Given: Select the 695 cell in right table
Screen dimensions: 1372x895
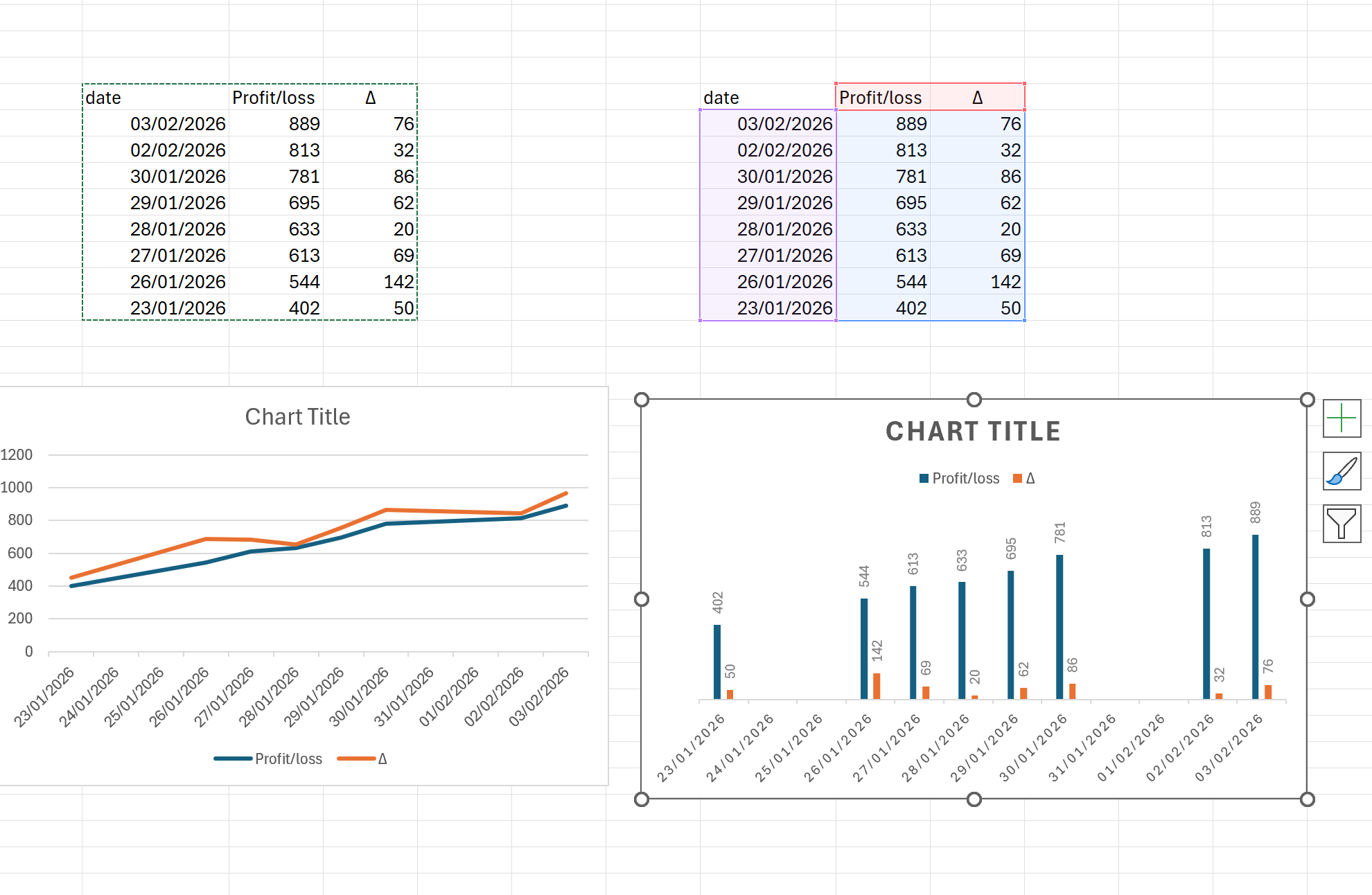Looking at the screenshot, I should pyautogui.click(x=883, y=202).
